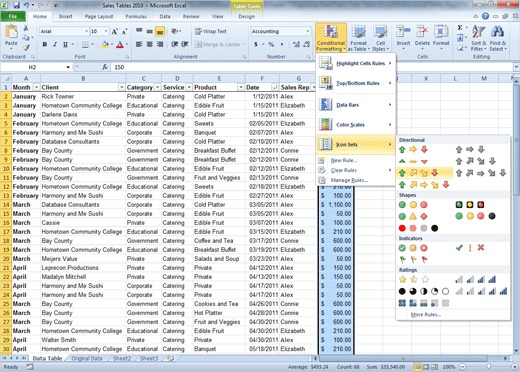The image size is (520, 372).
Task: Open Data Bars submenu
Action: pyautogui.click(x=356, y=105)
